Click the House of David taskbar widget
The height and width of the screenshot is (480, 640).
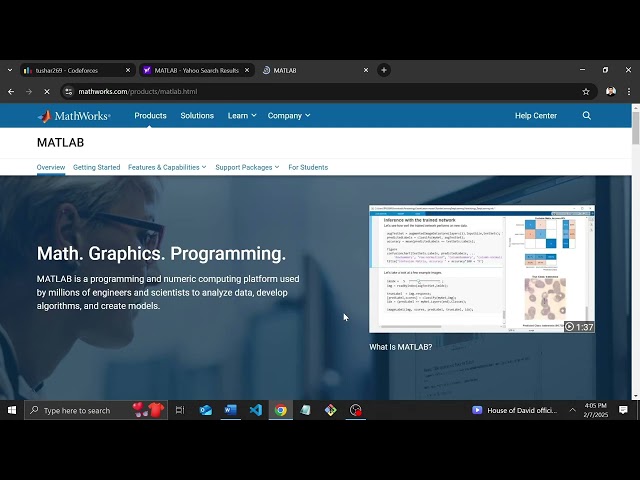tap(515, 410)
